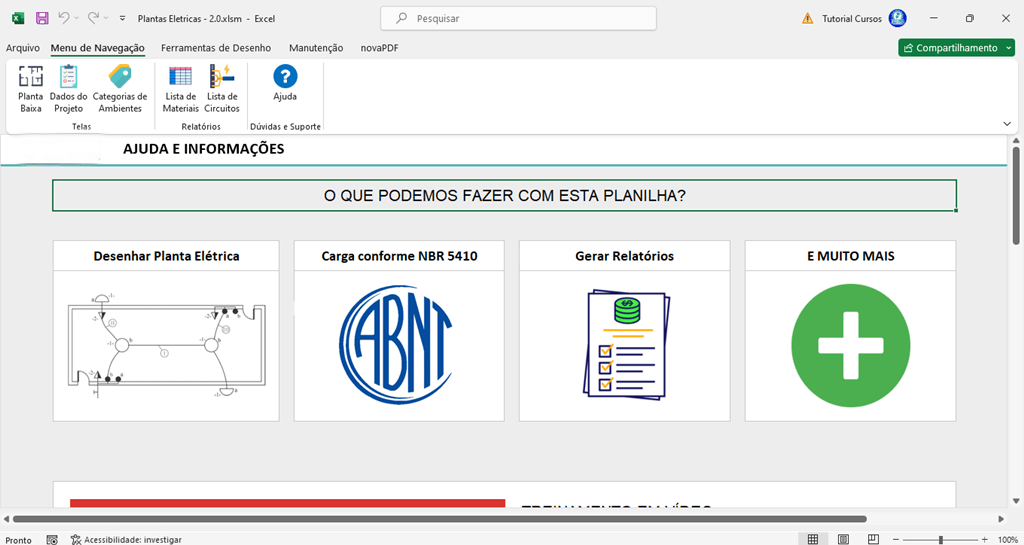Image resolution: width=1024 pixels, height=545 pixels.
Task: Click Gerar Relatórios heading
Action: (624, 257)
